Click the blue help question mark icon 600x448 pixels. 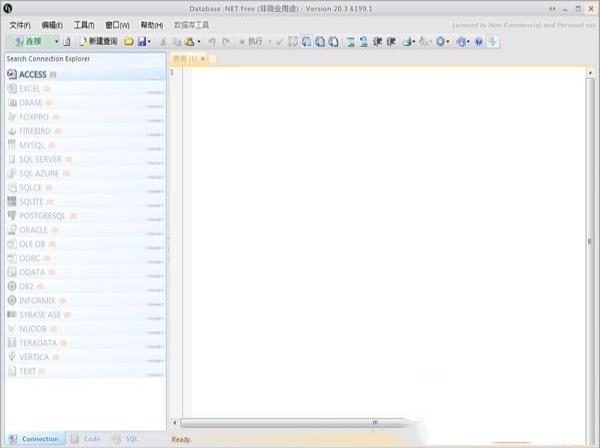point(478,41)
